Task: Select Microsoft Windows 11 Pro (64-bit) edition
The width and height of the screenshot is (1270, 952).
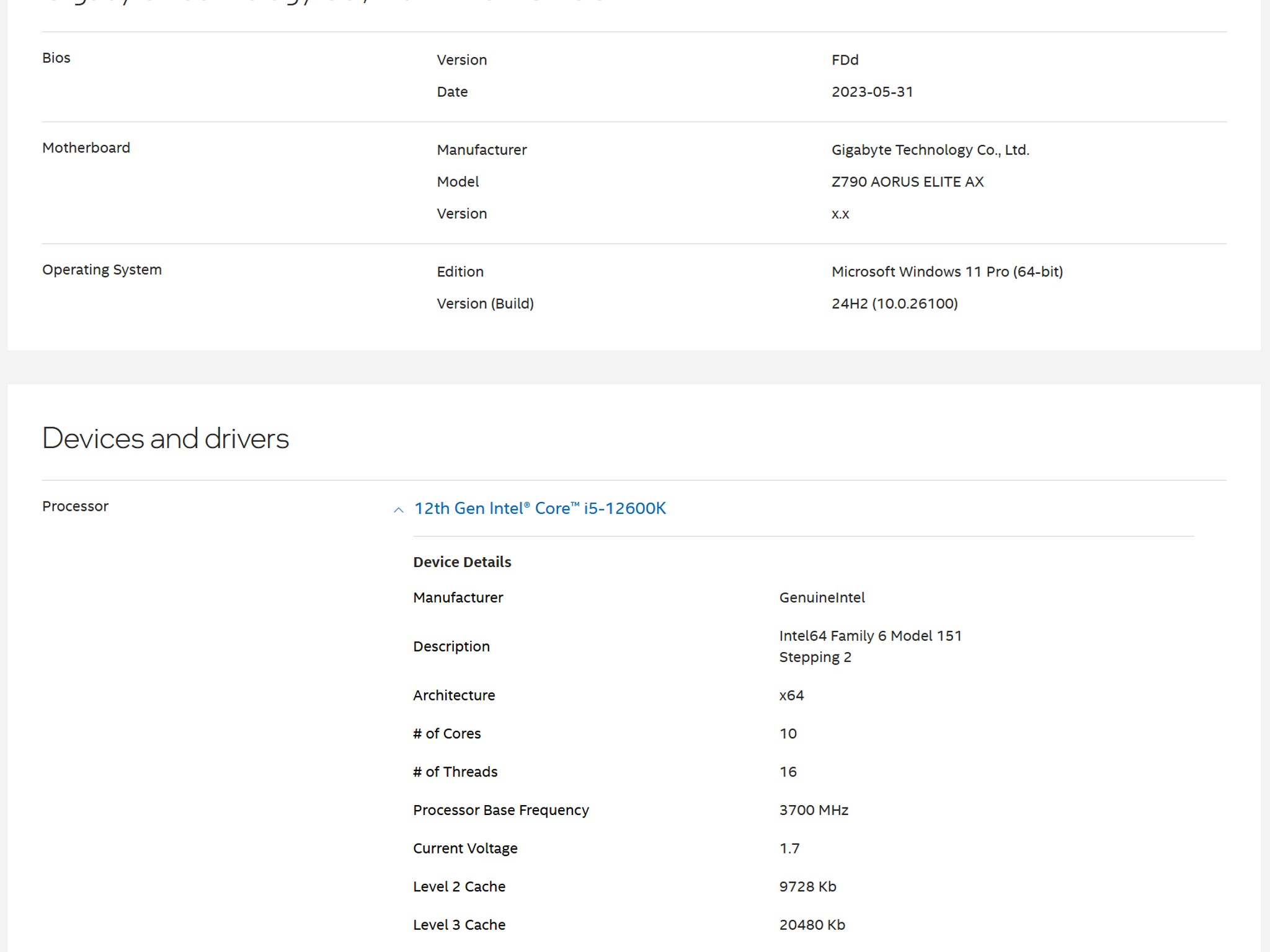Action: tap(947, 271)
